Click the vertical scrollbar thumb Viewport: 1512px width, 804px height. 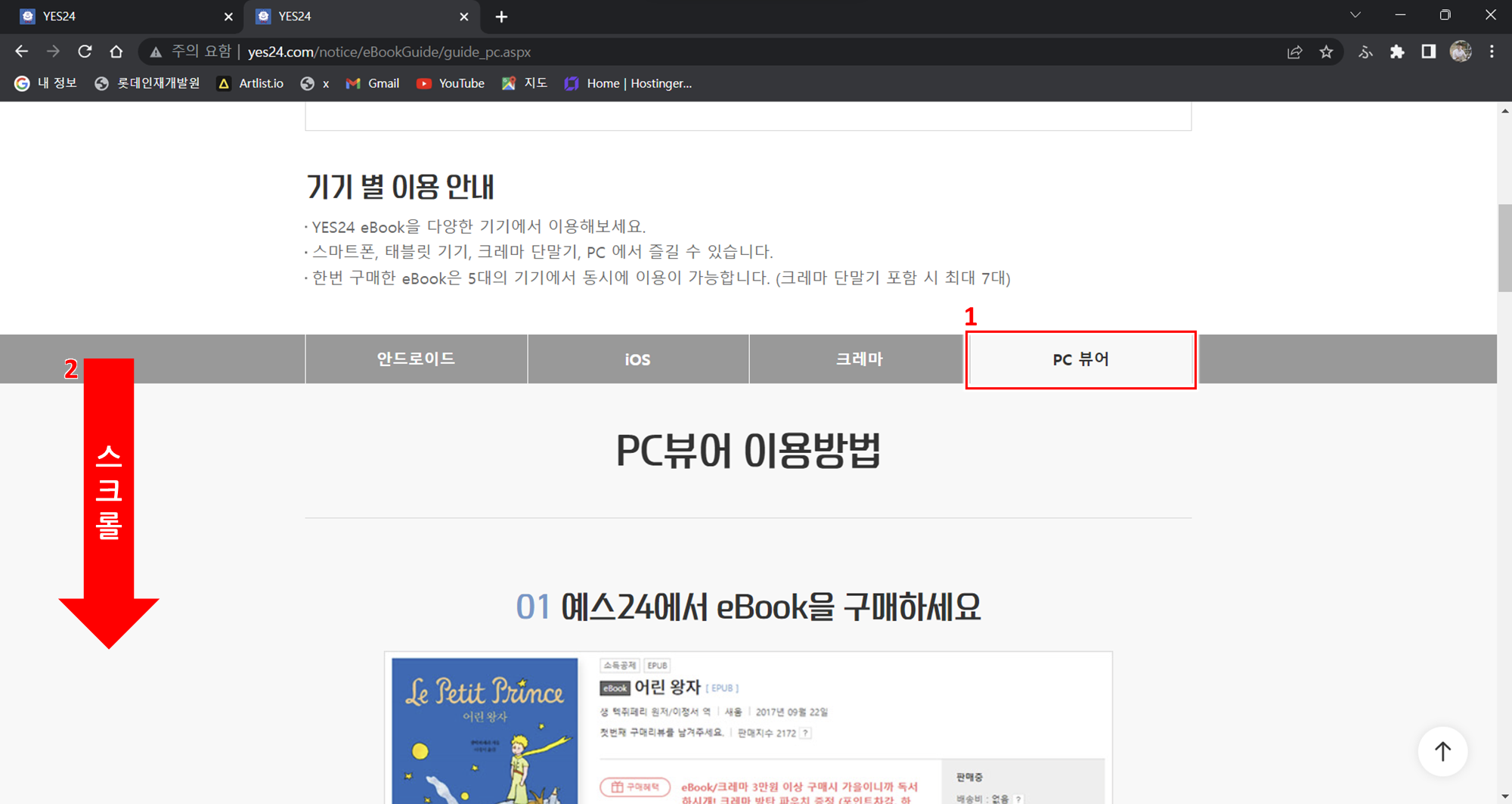pyautogui.click(x=1504, y=247)
